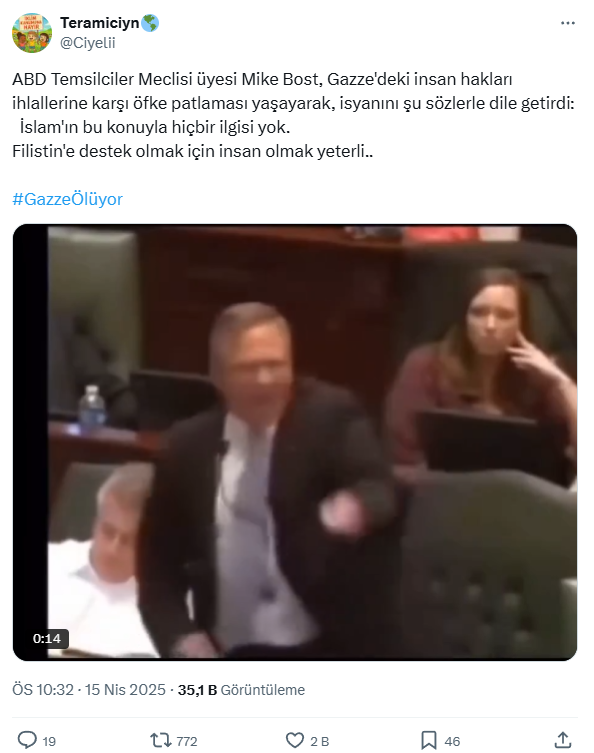Click the share upload icon
Image resolution: width=594 pixels, height=753 pixels.
[x=563, y=740]
